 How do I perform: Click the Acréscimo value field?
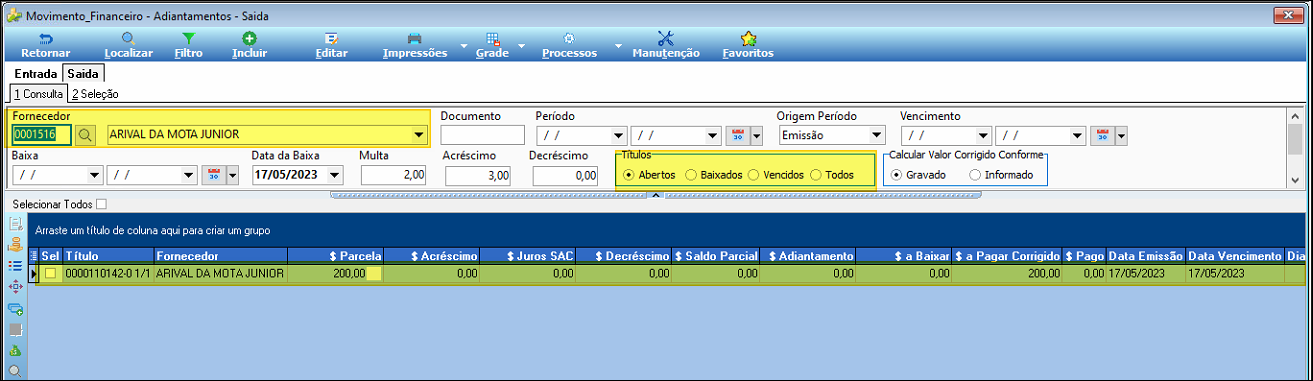479,175
